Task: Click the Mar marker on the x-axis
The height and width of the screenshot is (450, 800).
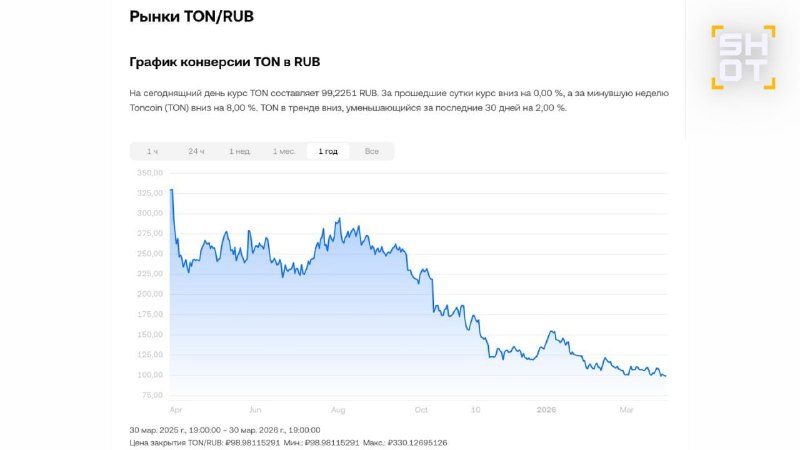Action: click(x=627, y=409)
